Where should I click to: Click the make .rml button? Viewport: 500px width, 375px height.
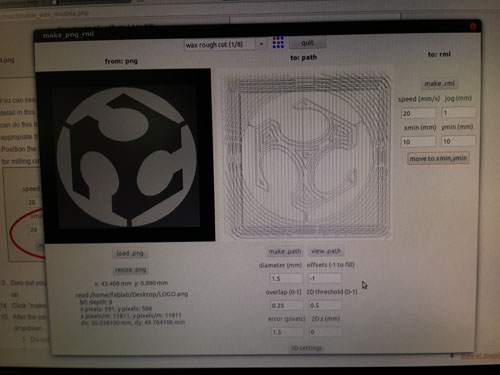(x=439, y=83)
